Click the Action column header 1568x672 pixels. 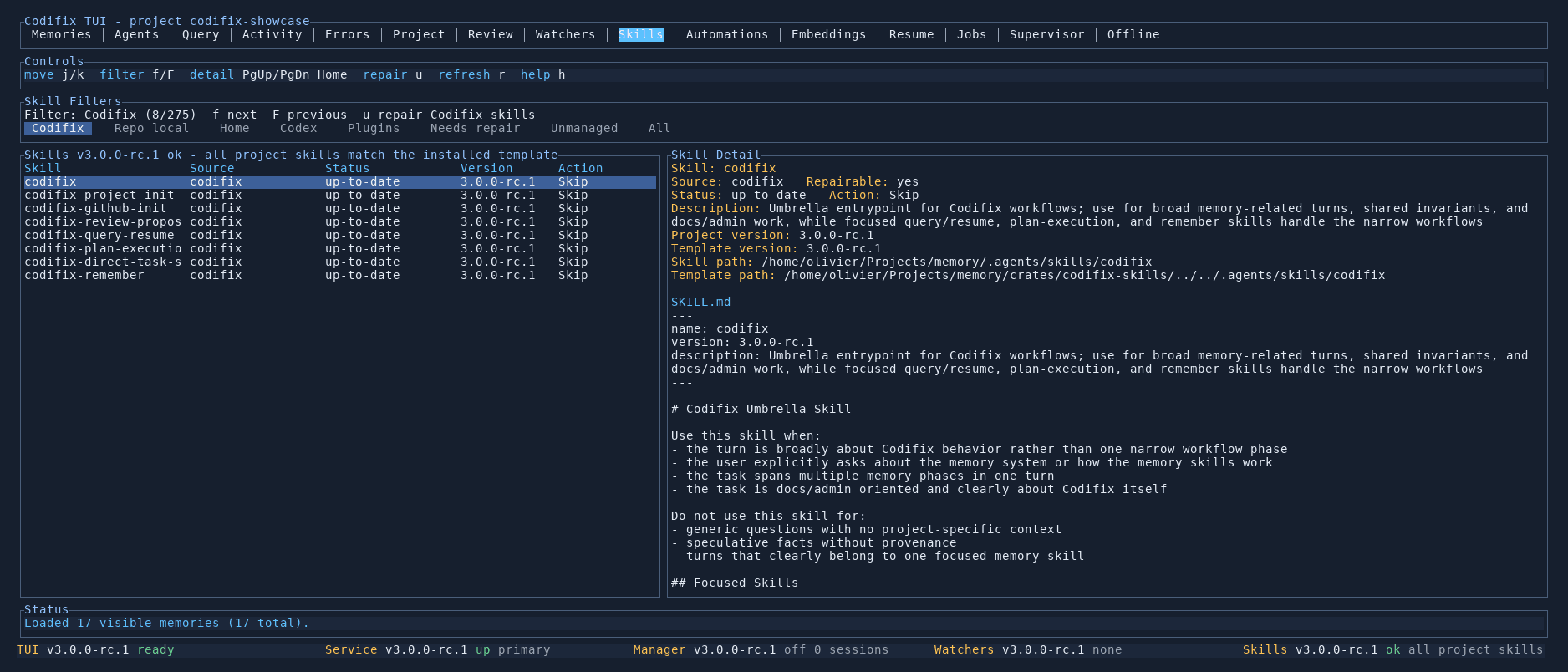pyautogui.click(x=580, y=168)
